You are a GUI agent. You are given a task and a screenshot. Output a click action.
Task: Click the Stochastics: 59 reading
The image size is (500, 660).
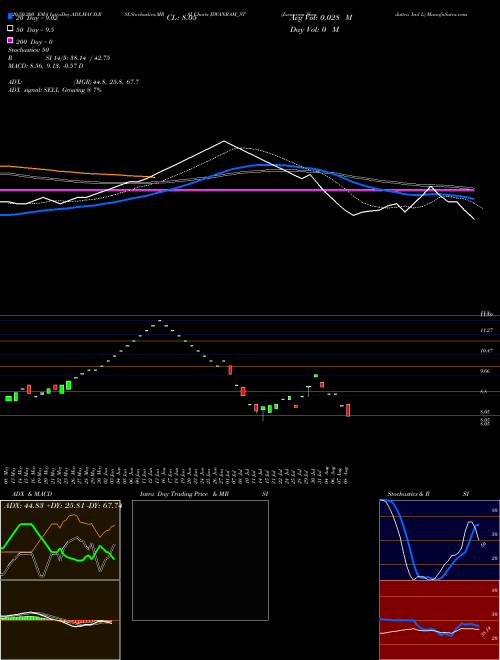pyautogui.click(x=28, y=50)
